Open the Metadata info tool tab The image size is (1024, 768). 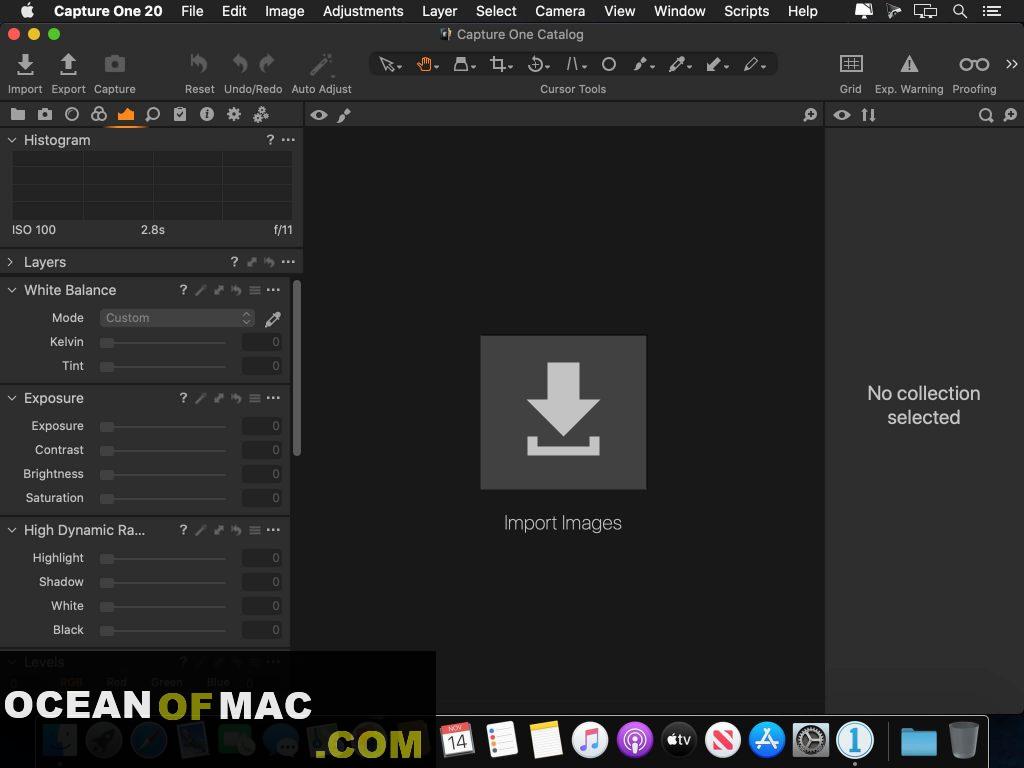point(207,115)
